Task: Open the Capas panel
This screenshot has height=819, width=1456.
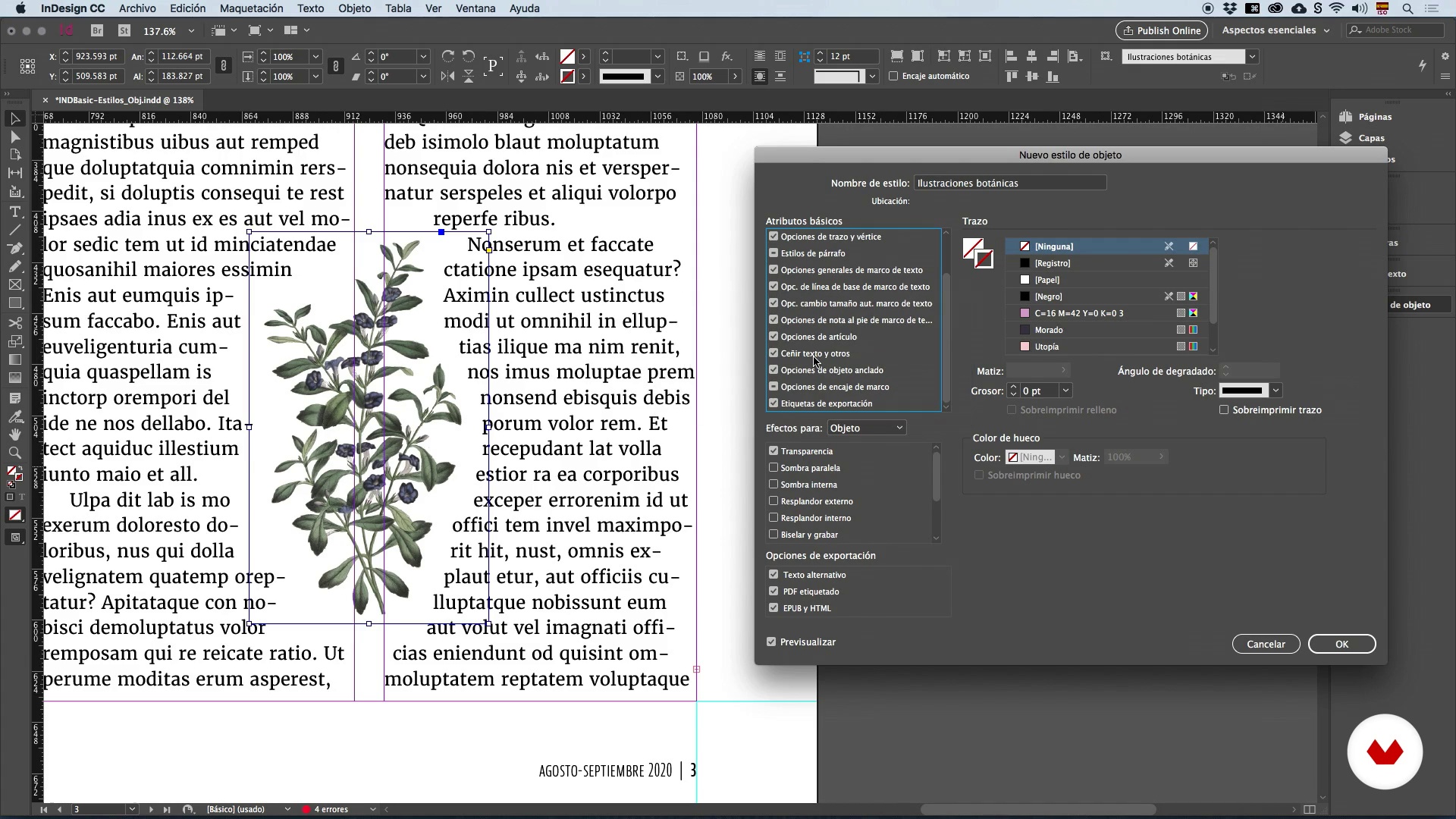Action: 1363,138
